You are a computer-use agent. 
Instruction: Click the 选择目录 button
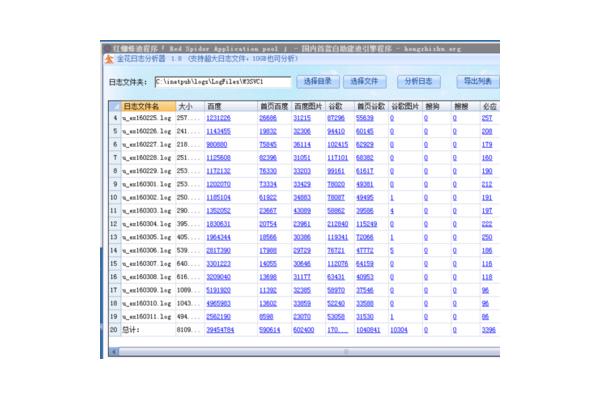(x=316, y=81)
